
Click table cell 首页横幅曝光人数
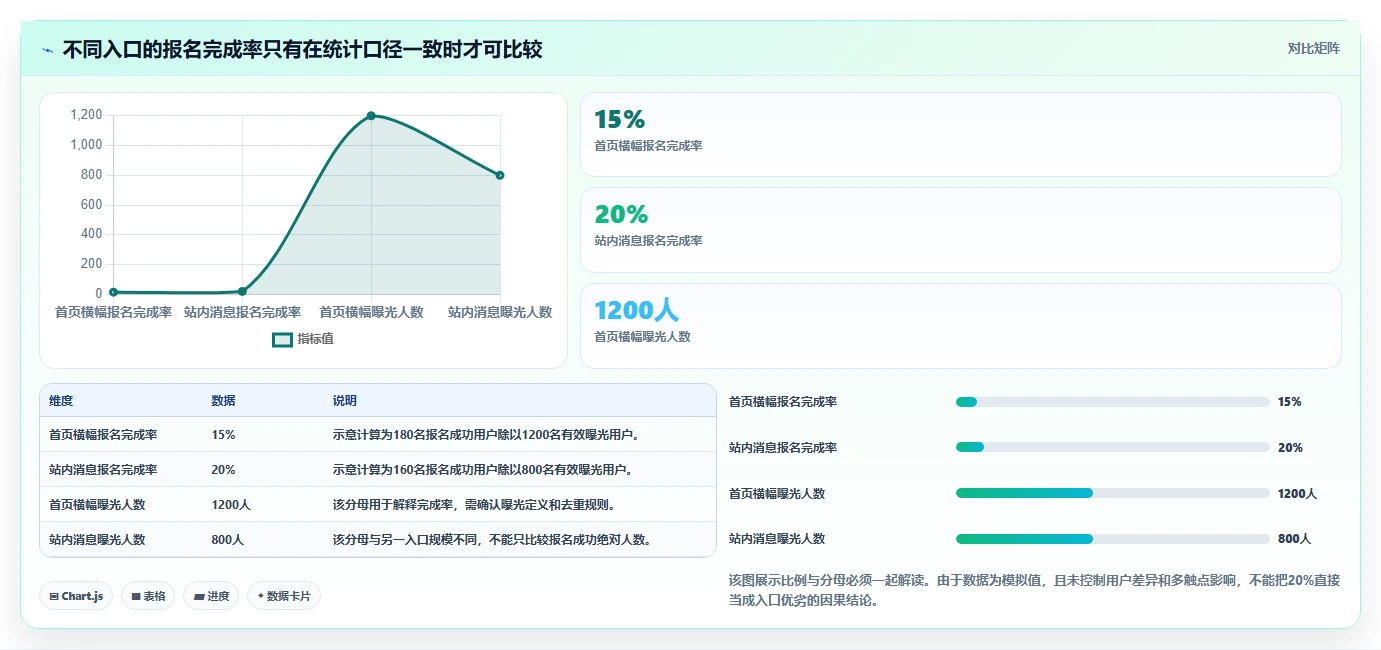pyautogui.click(x=97, y=505)
